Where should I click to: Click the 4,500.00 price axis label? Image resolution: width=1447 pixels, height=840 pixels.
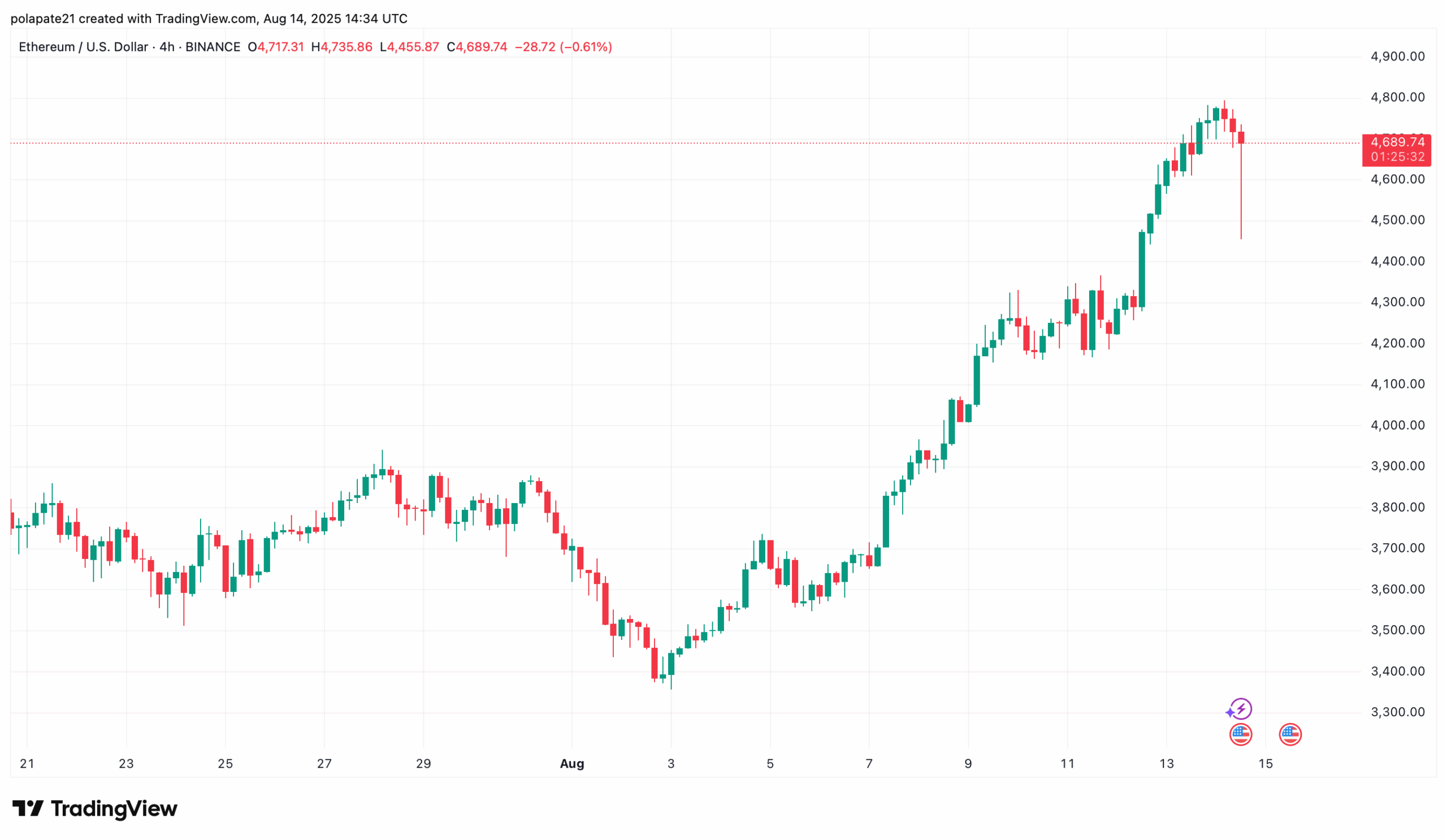pos(1398,220)
